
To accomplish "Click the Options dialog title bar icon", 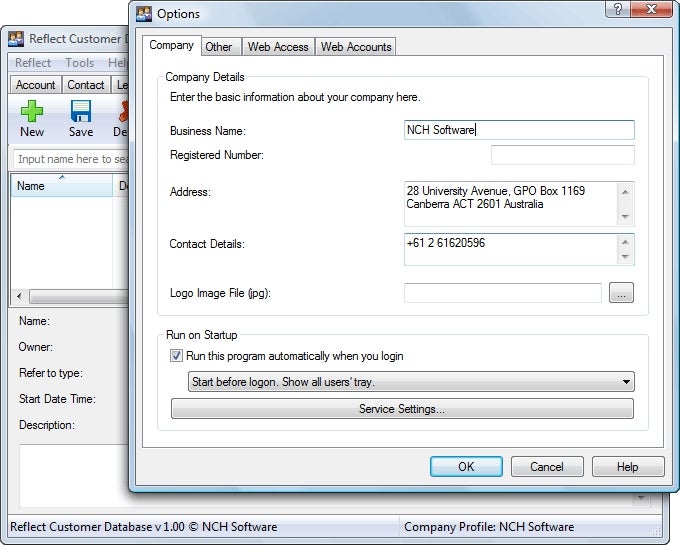I will [144, 13].
